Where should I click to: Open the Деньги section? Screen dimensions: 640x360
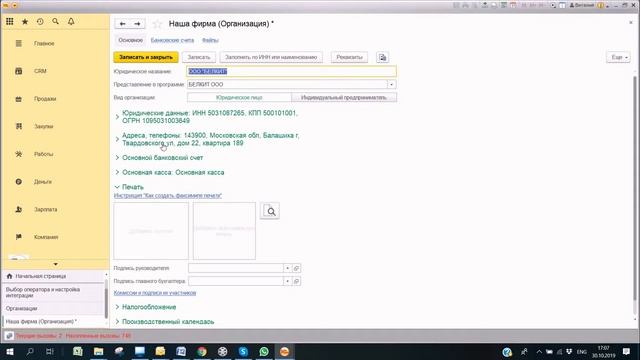[x=42, y=182]
